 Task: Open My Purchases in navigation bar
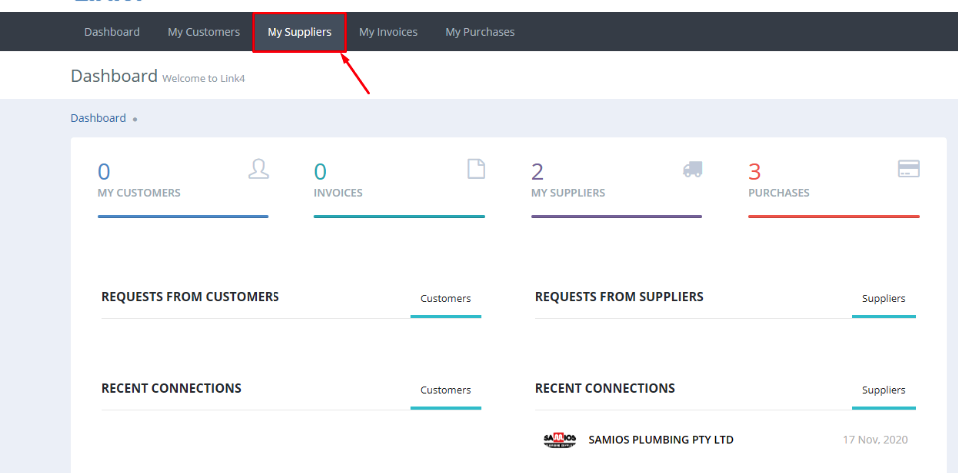480,32
